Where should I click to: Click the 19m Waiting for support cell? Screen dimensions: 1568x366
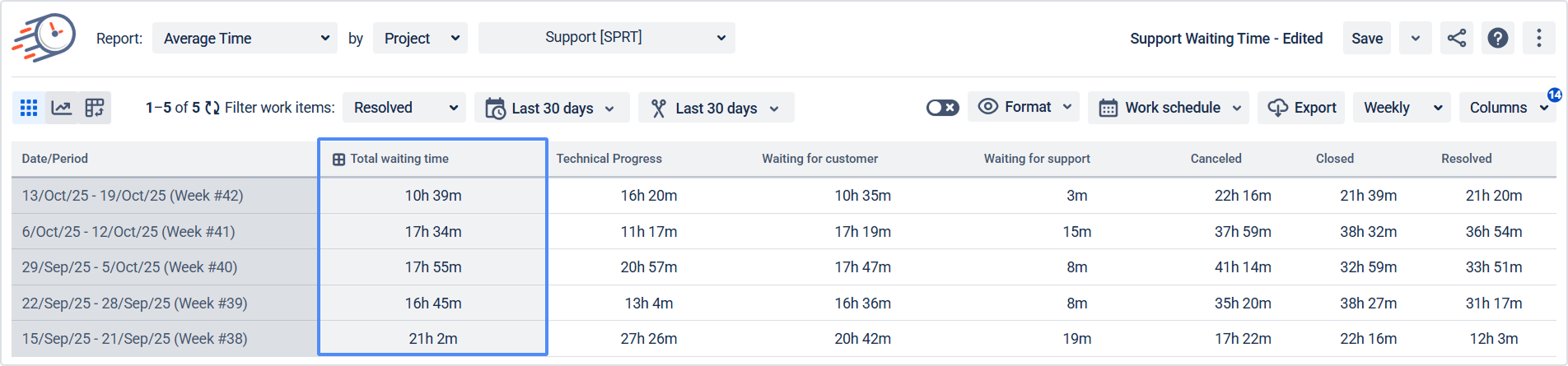pos(1077,339)
